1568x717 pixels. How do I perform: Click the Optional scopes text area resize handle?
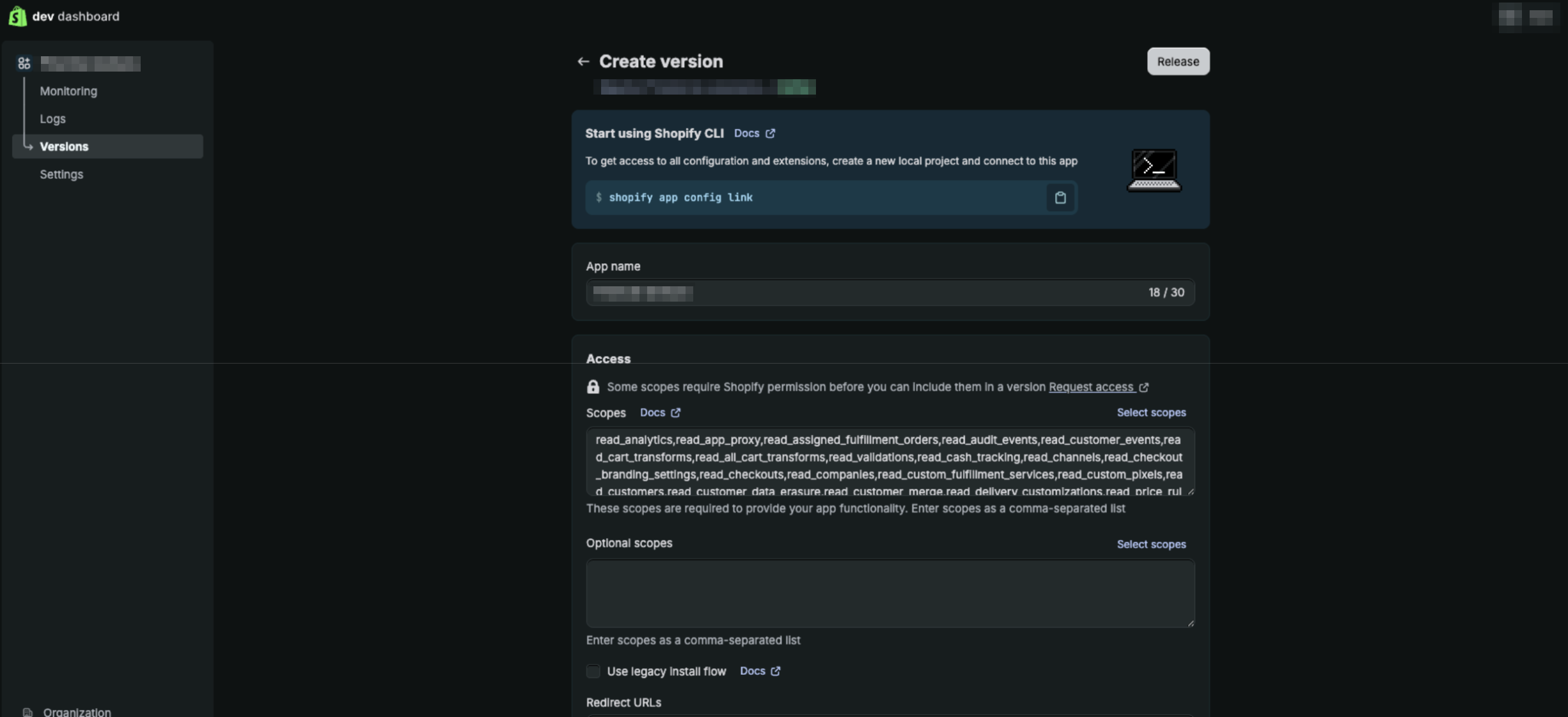(x=1190, y=623)
